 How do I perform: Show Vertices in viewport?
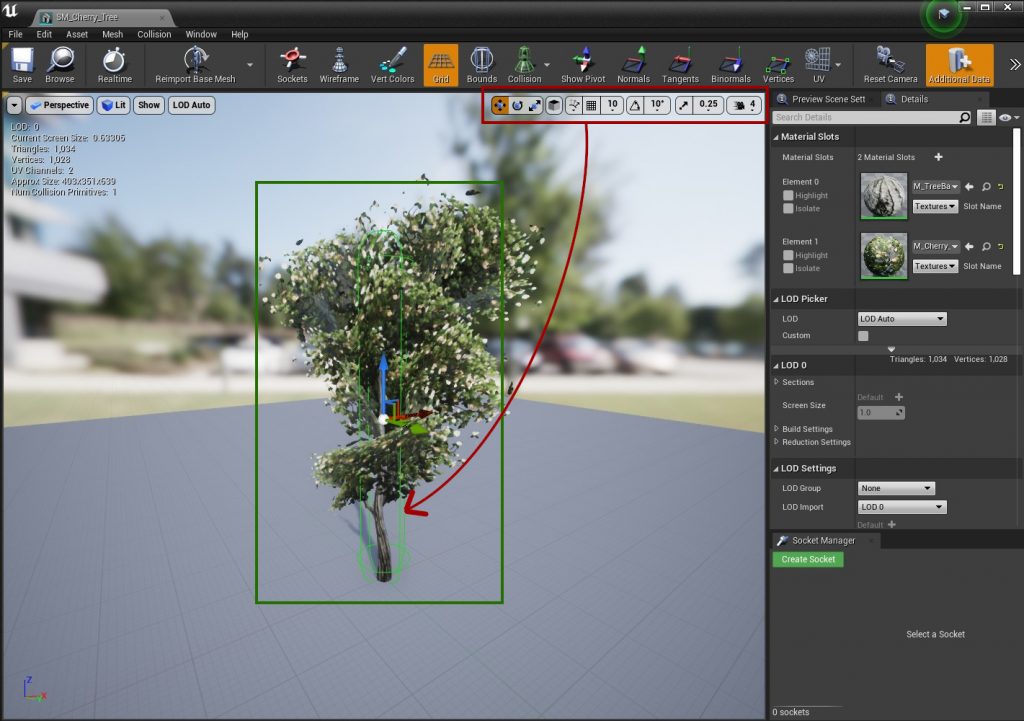point(778,65)
